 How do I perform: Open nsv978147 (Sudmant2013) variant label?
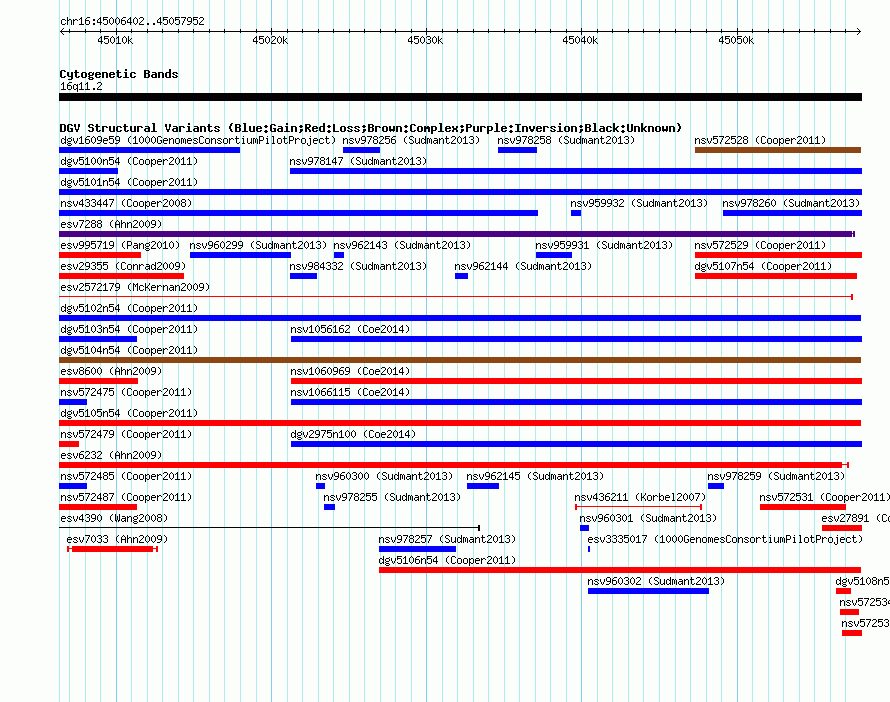358,161
